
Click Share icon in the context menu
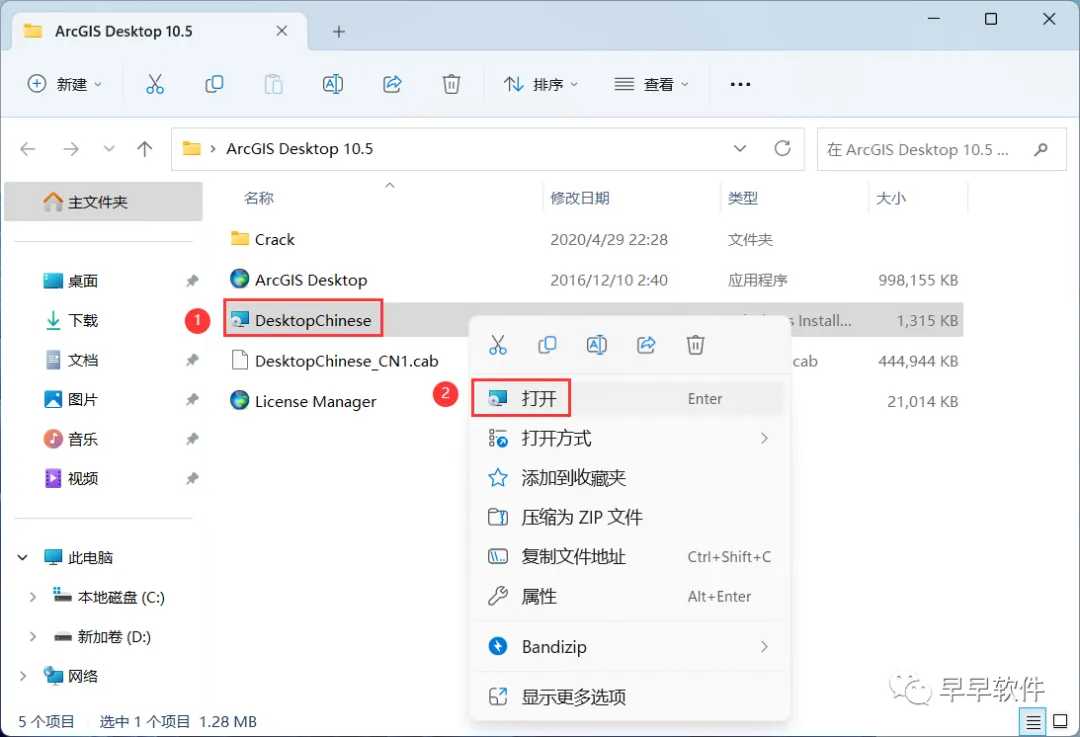coord(646,344)
